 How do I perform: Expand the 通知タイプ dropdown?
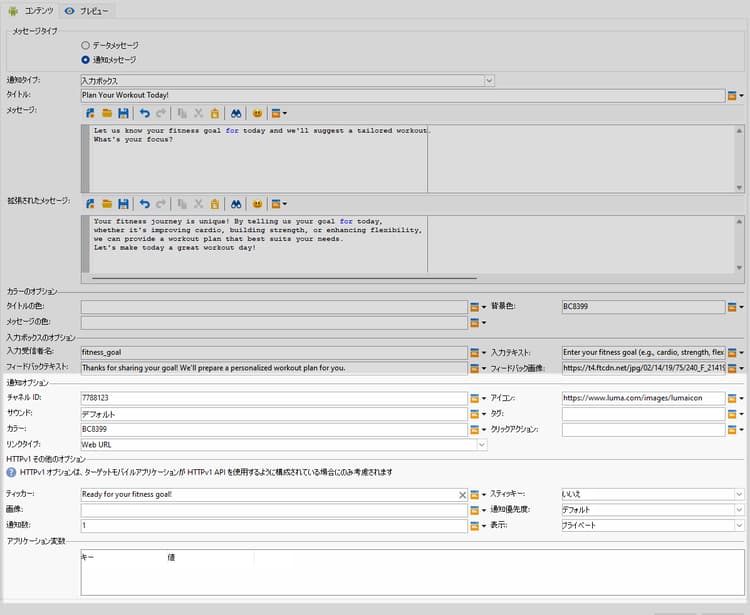489,80
